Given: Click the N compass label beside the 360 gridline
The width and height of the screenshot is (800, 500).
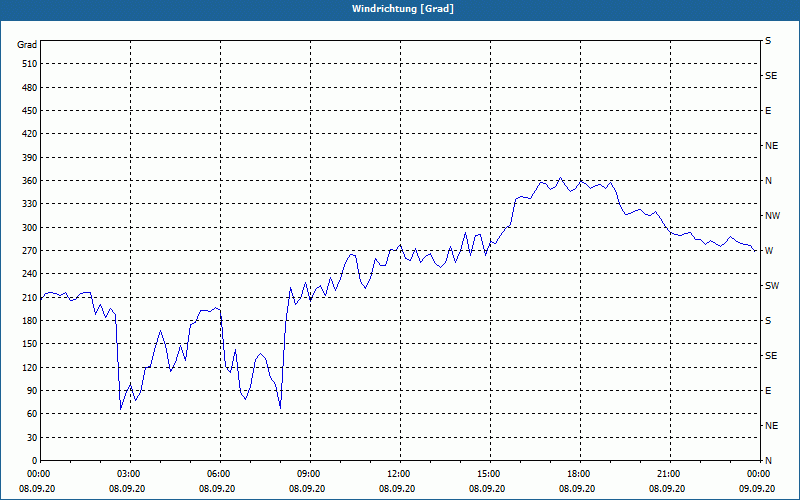Looking at the screenshot, I should click(768, 181).
